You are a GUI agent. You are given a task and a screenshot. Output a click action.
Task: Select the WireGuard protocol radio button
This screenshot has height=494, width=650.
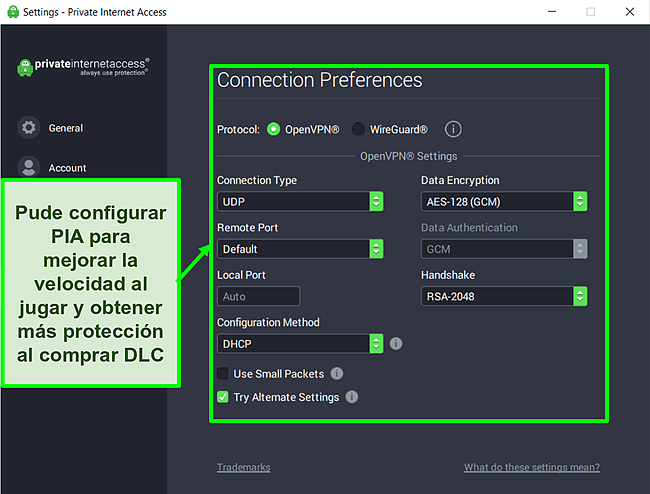click(358, 129)
